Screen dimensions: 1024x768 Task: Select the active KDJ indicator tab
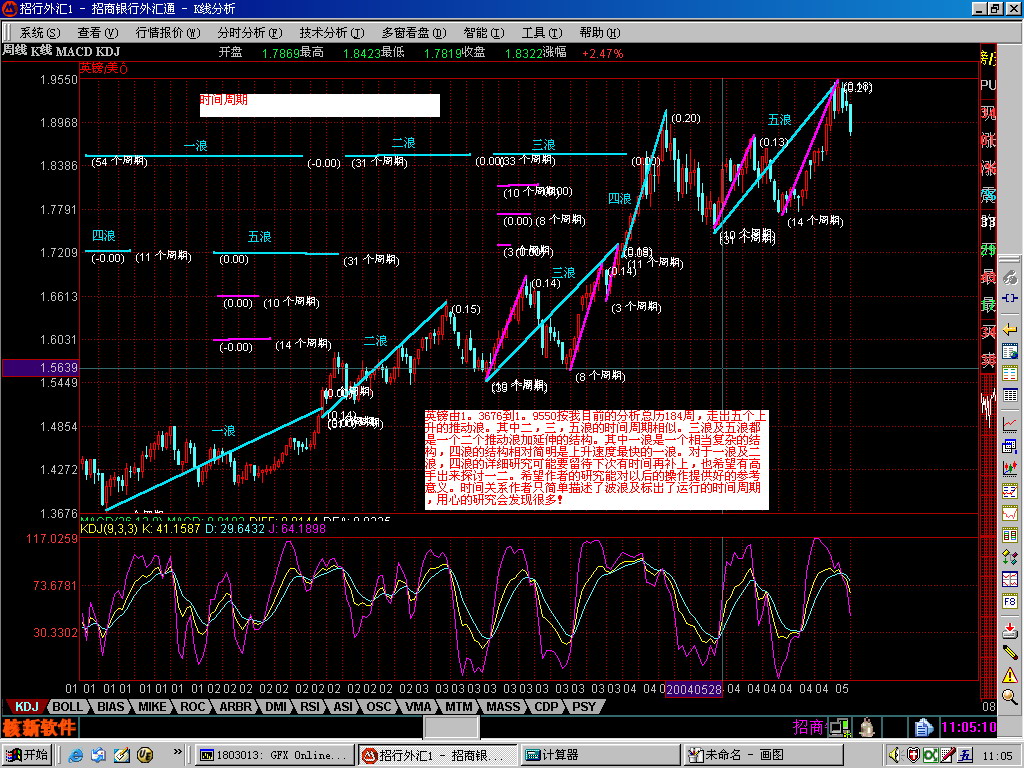click(x=26, y=707)
